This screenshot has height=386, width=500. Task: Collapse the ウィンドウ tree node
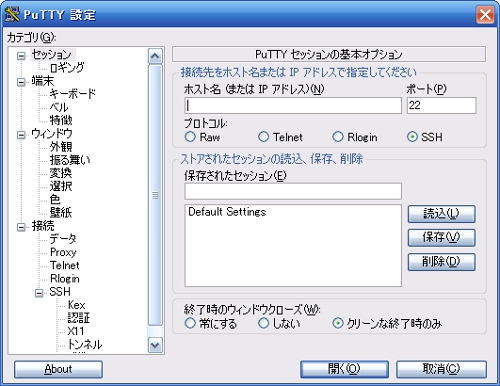pos(21,135)
